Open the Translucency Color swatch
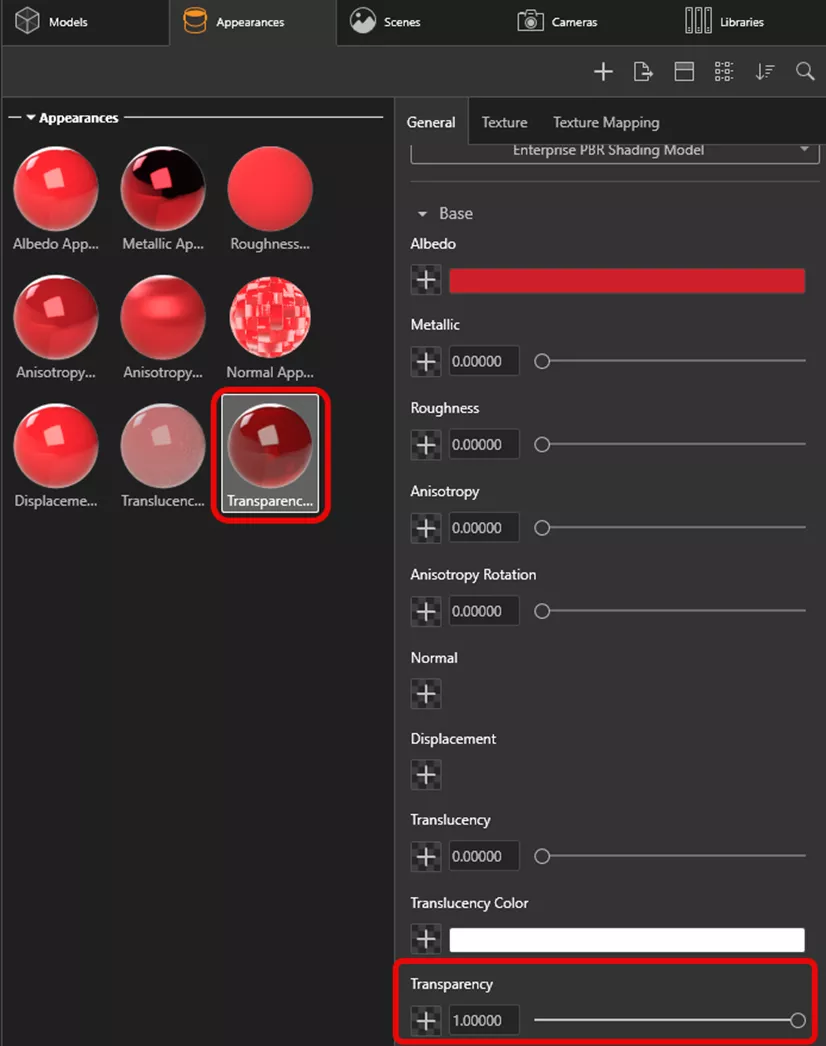The width and height of the screenshot is (826, 1046). click(627, 938)
